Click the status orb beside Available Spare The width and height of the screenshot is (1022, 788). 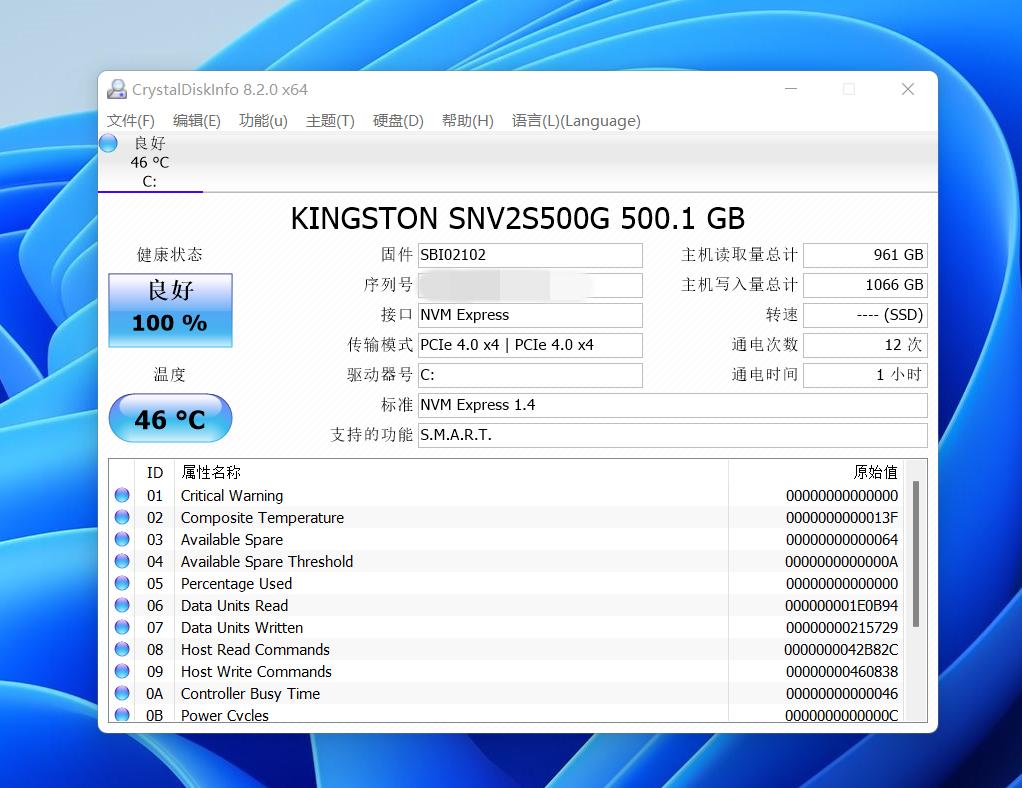(122, 539)
